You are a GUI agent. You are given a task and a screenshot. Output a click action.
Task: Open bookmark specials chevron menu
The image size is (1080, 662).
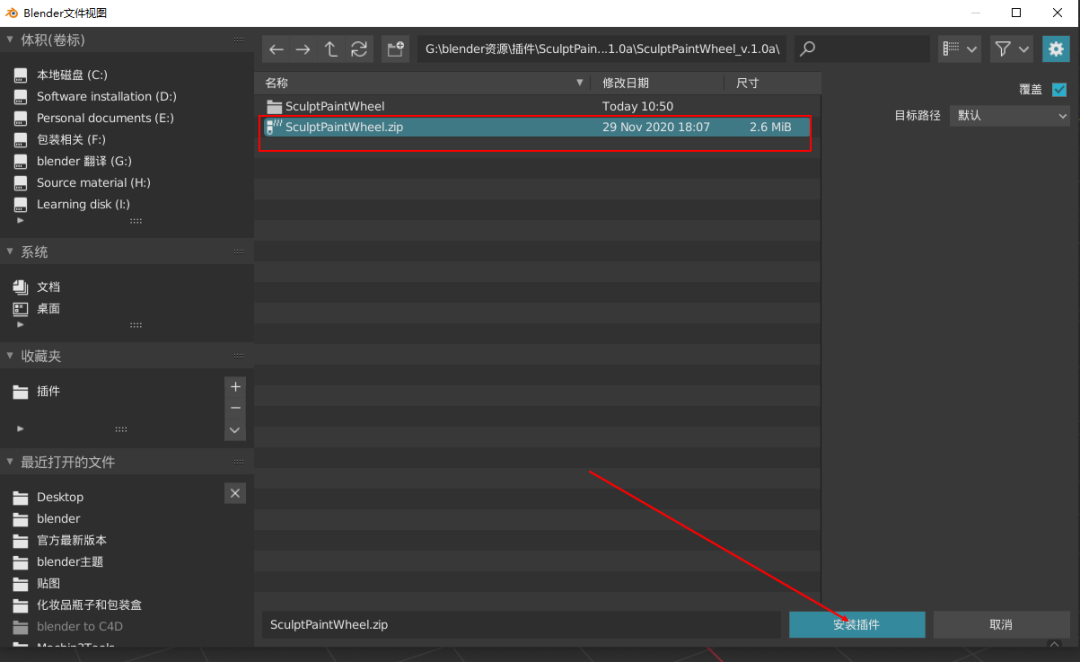(x=236, y=430)
